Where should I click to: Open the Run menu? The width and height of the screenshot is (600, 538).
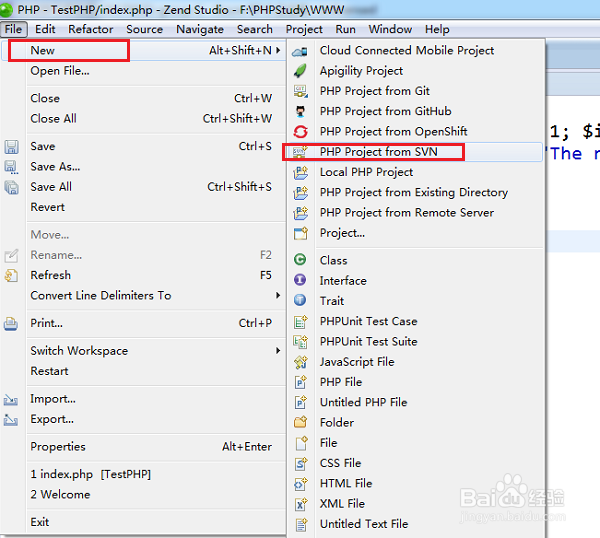tap(346, 29)
